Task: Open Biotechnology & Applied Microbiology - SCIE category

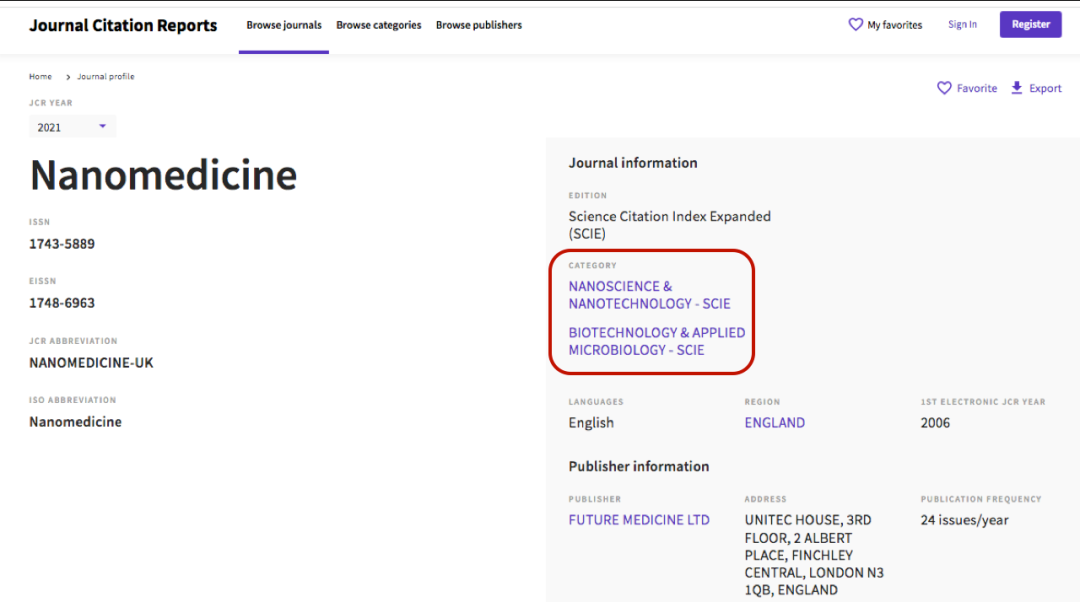Action: [x=656, y=341]
